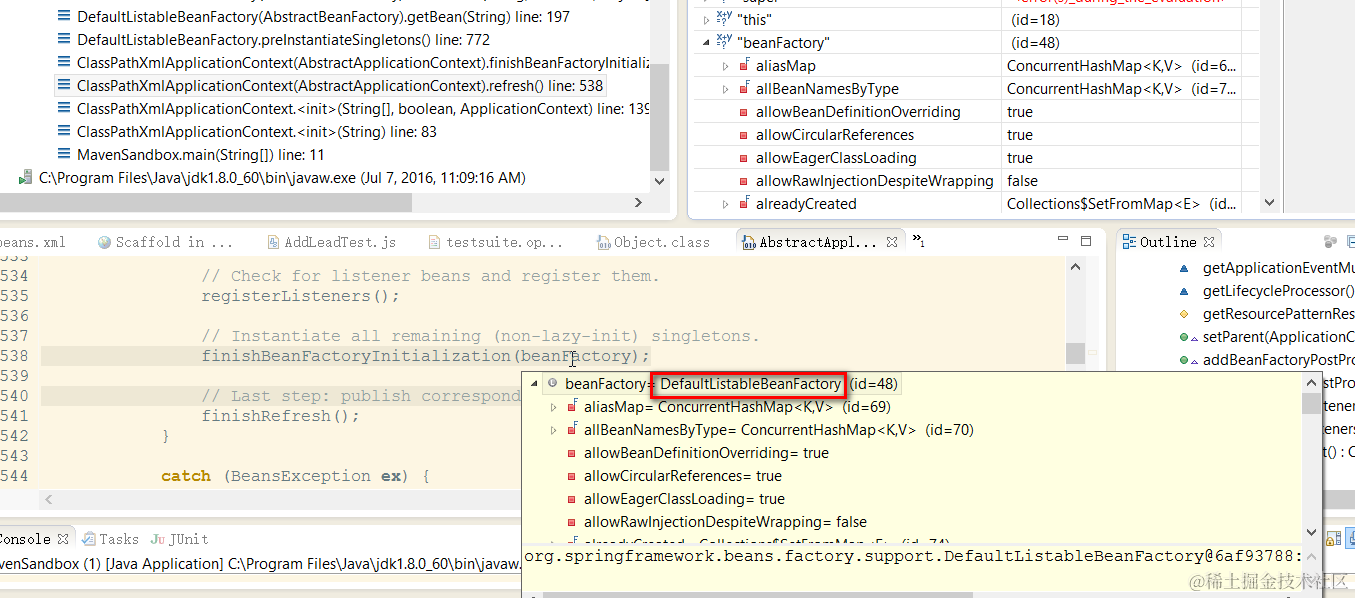Switch to the Tasks view tab
Viewport: 1355px width, 598px height.
tap(111, 539)
